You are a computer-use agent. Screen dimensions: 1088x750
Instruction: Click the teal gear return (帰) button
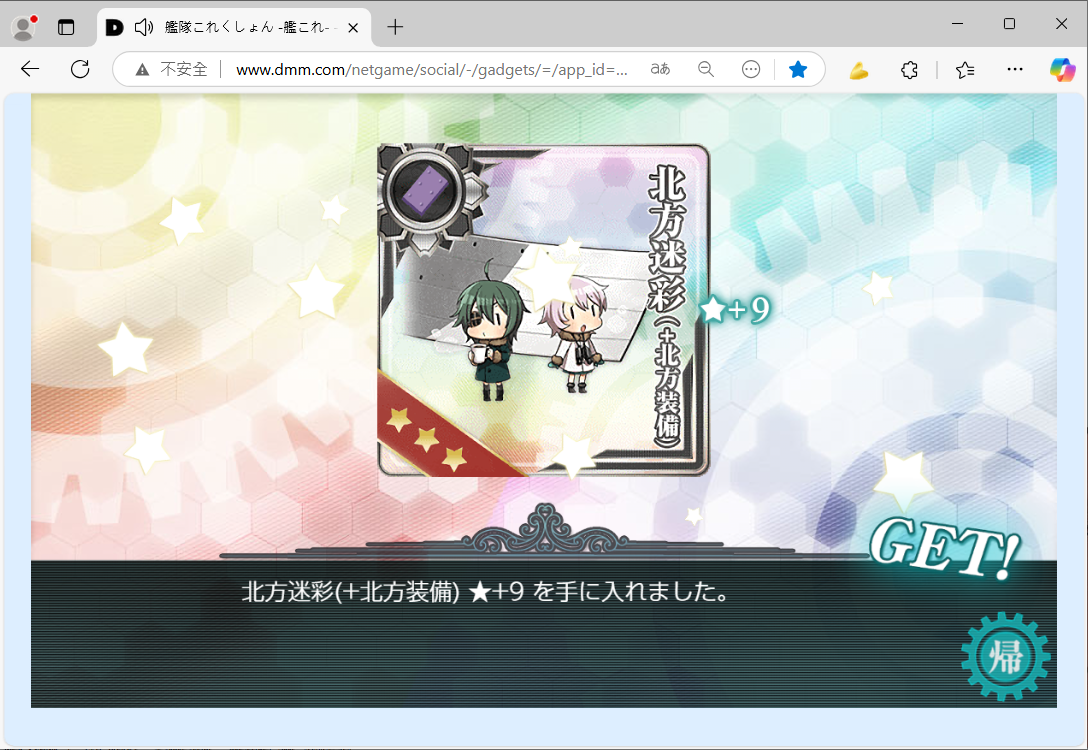(x=1005, y=656)
